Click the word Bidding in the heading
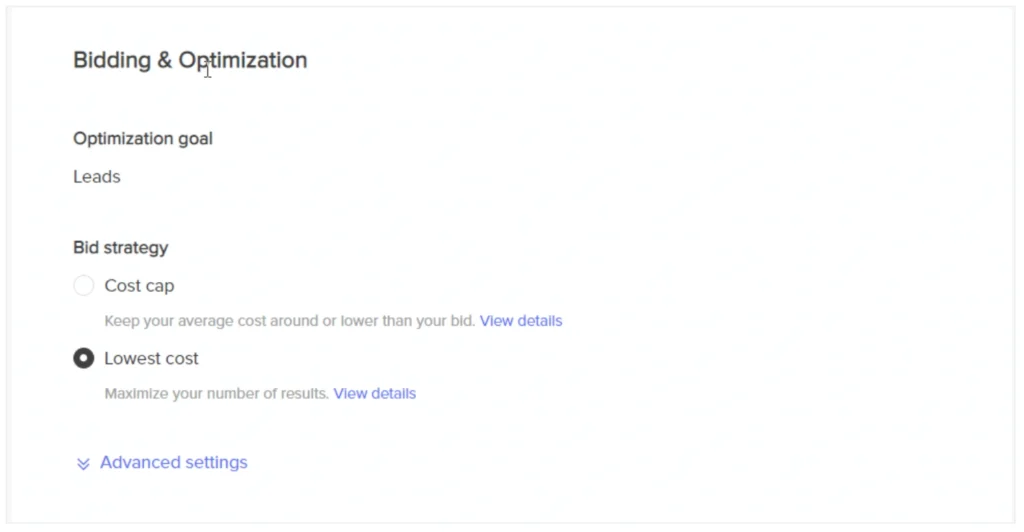1024x532 pixels. (110, 60)
